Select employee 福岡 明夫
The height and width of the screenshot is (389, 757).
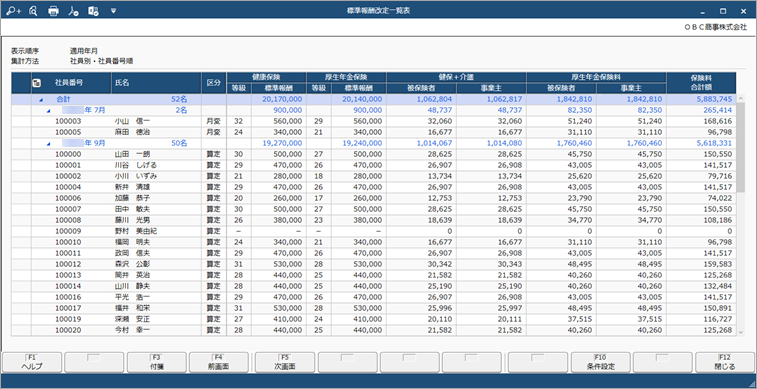(132, 242)
